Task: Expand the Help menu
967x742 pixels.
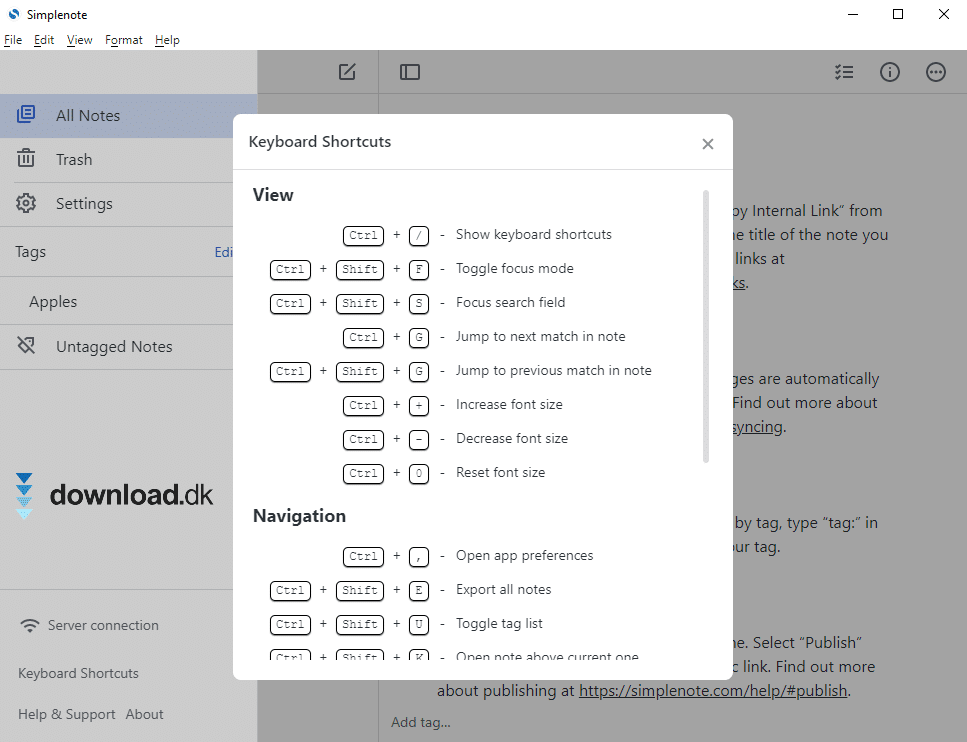Action: (167, 40)
